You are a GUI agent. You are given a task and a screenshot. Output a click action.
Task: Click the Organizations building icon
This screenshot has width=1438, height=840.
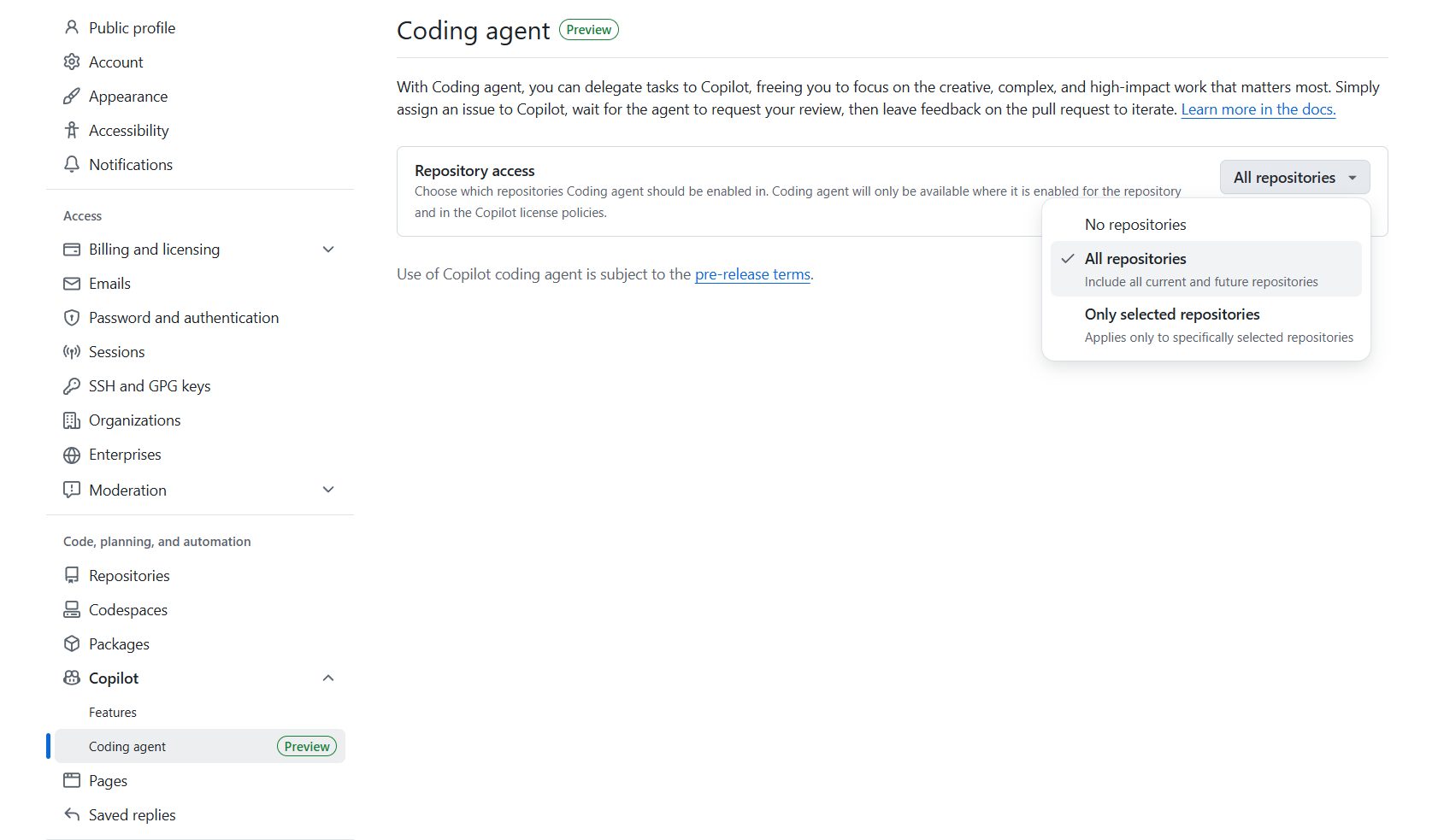tap(72, 420)
